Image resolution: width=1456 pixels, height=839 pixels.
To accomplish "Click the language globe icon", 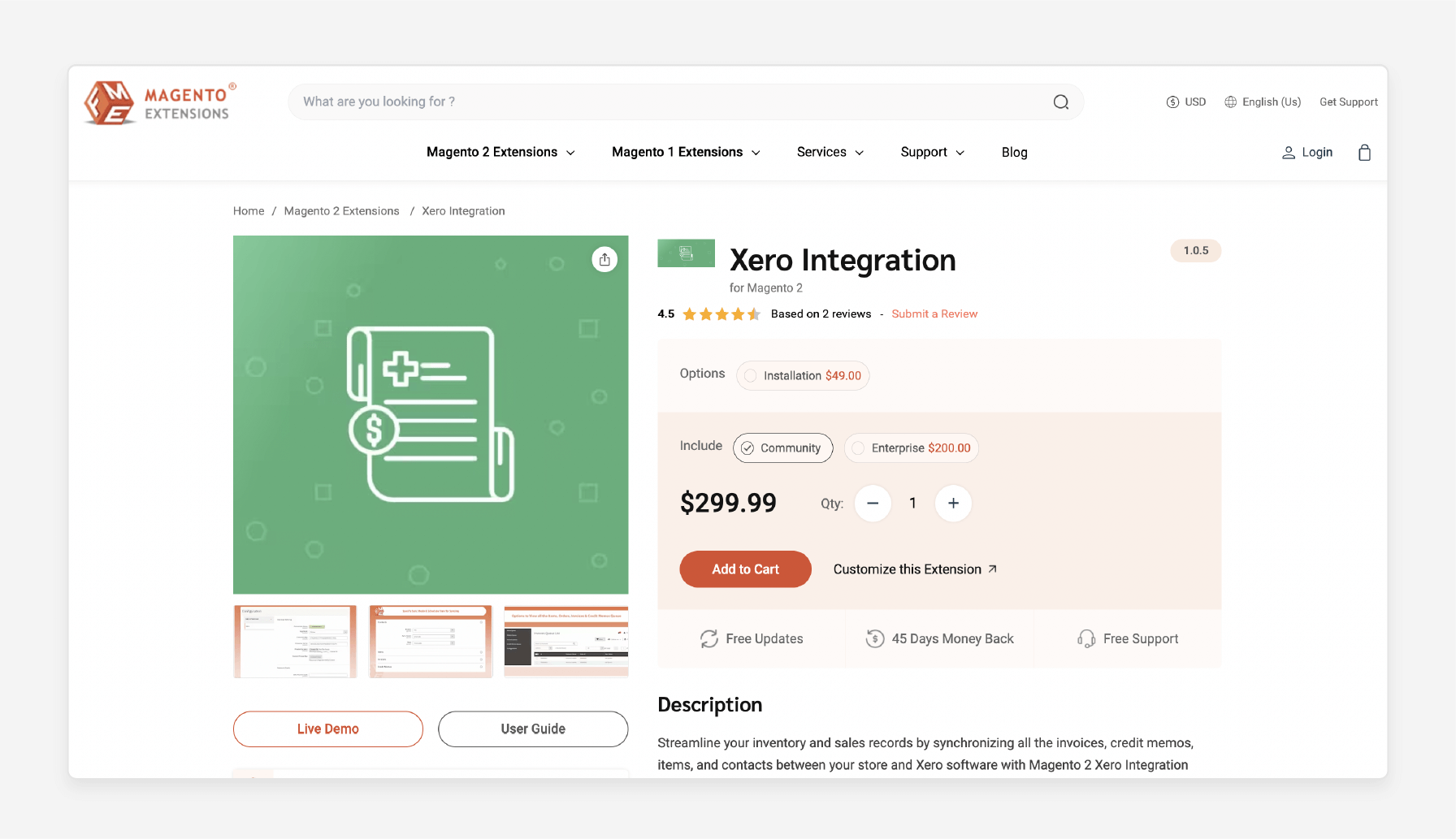I will click(x=1231, y=102).
